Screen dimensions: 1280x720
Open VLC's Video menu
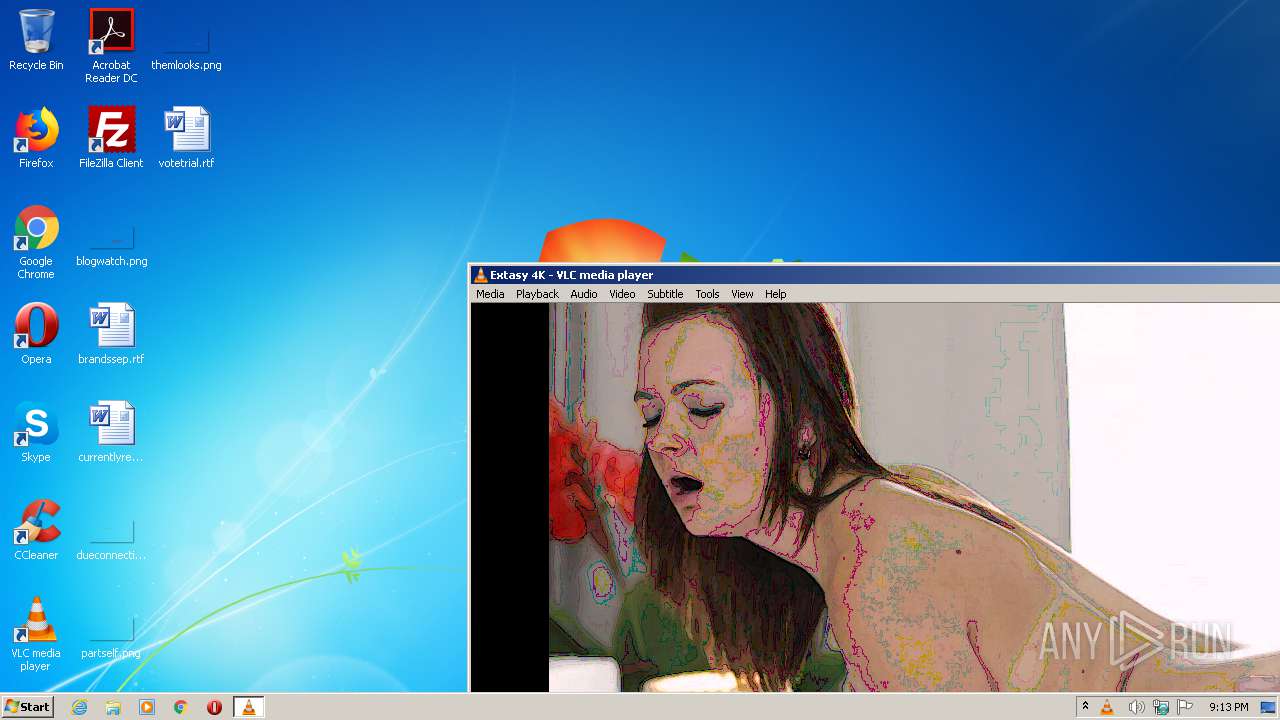pyautogui.click(x=622, y=294)
